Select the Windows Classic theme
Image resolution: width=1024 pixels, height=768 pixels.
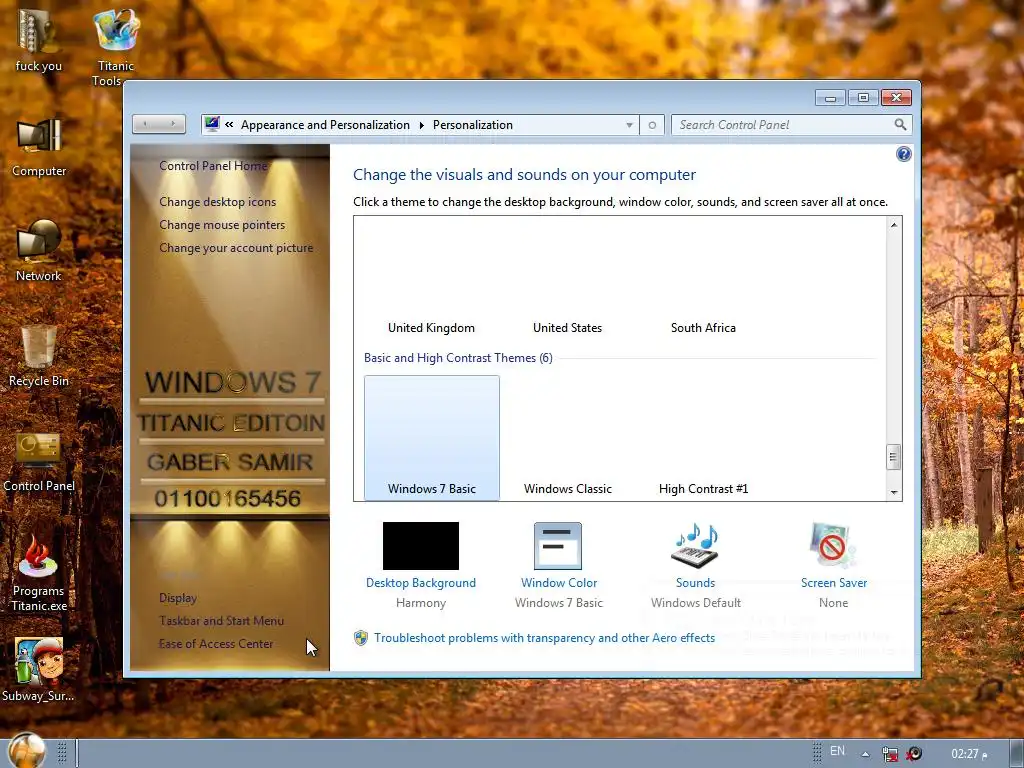568,438
